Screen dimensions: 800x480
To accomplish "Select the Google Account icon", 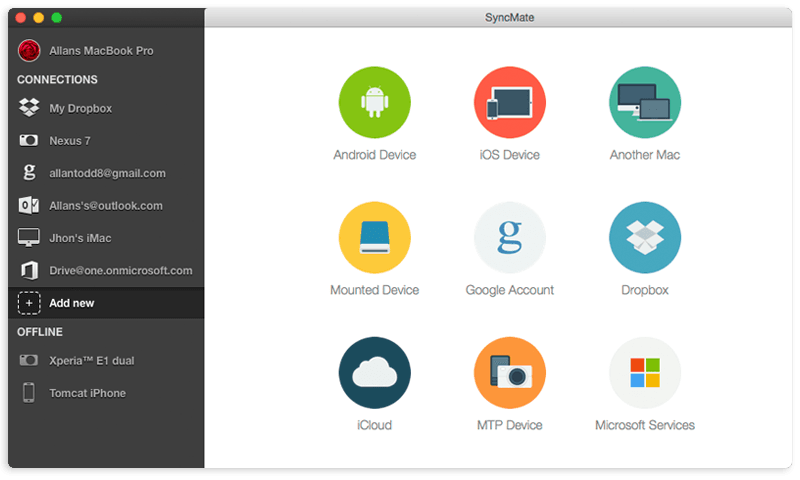I will coord(509,237).
